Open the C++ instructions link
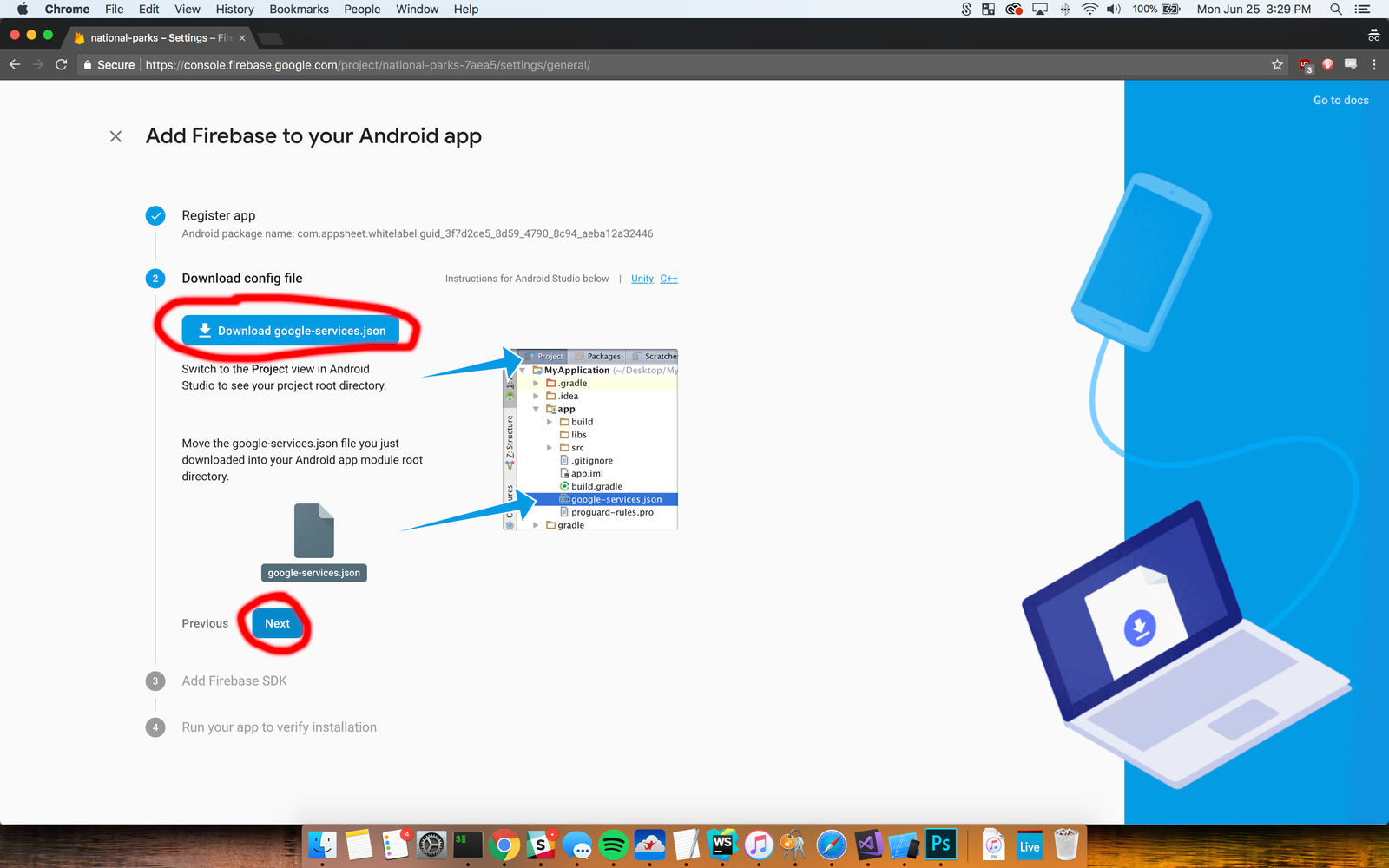This screenshot has width=1389, height=868. [668, 279]
